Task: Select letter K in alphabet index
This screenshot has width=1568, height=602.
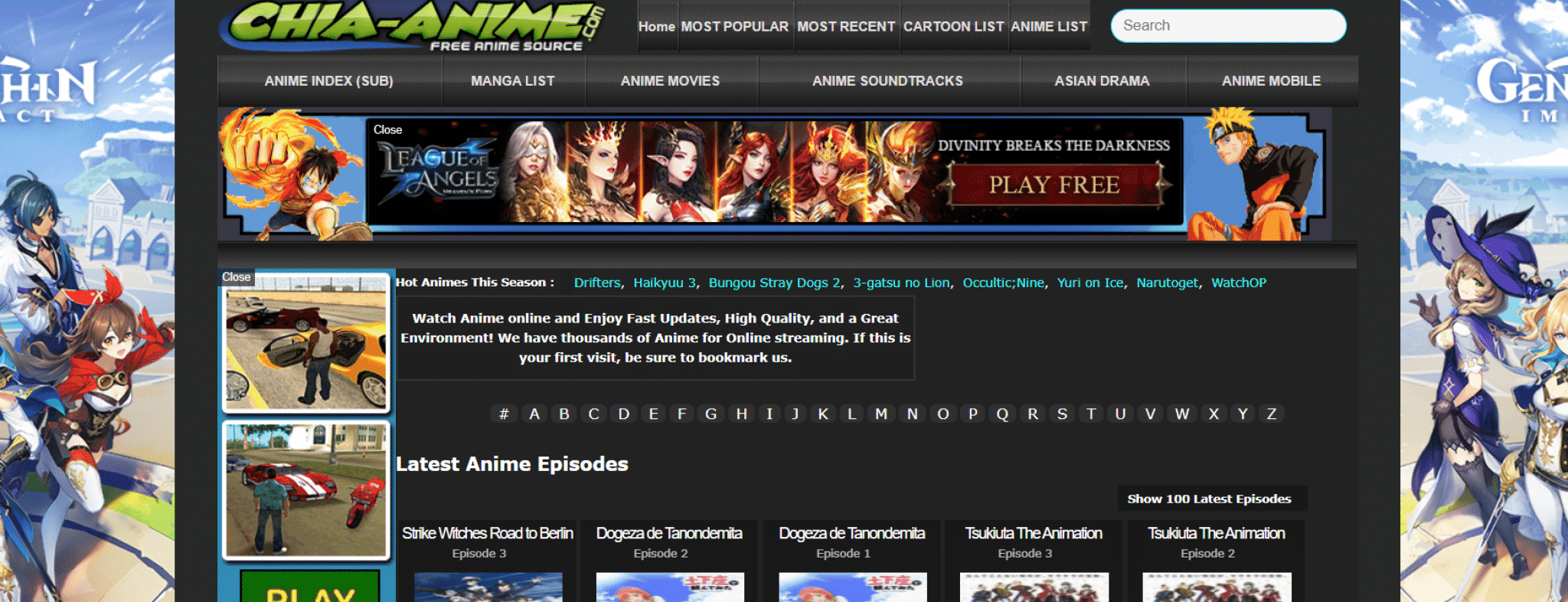Action: point(823,414)
